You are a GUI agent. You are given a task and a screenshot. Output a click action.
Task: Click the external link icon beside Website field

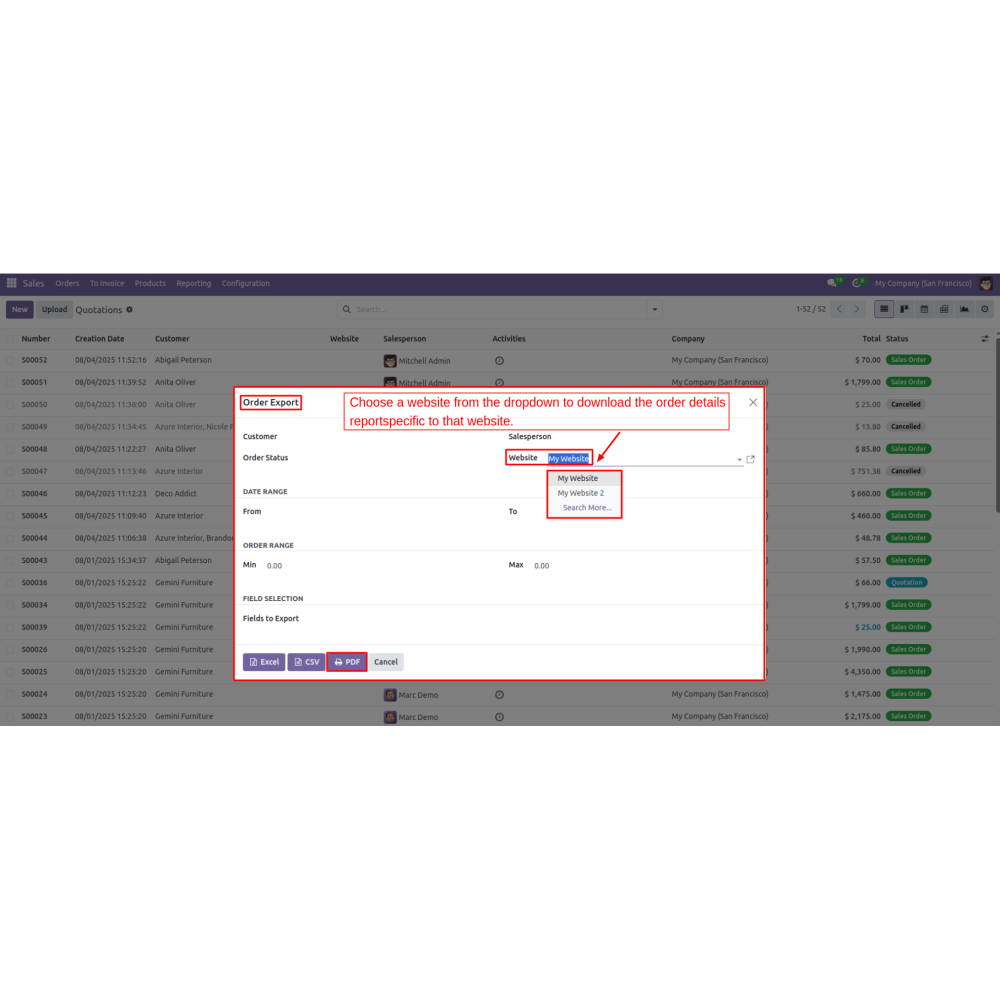[751, 459]
